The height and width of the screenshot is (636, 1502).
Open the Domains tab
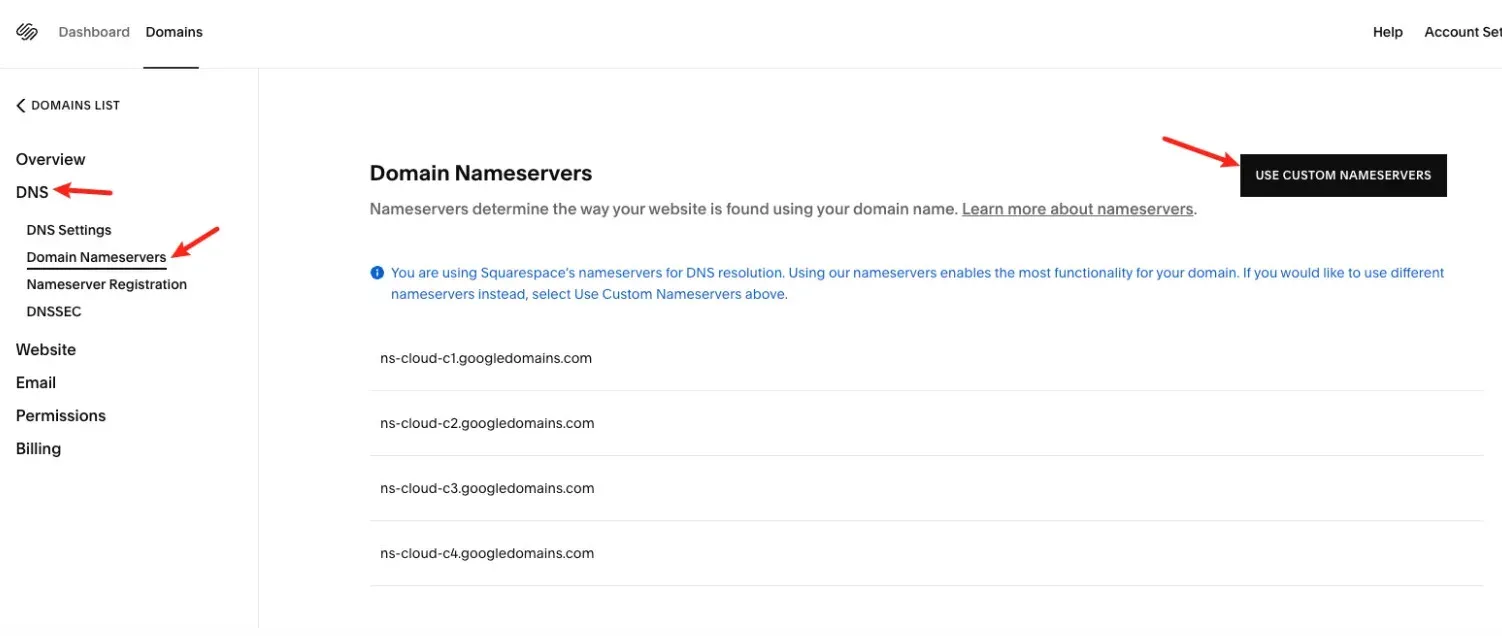174,32
